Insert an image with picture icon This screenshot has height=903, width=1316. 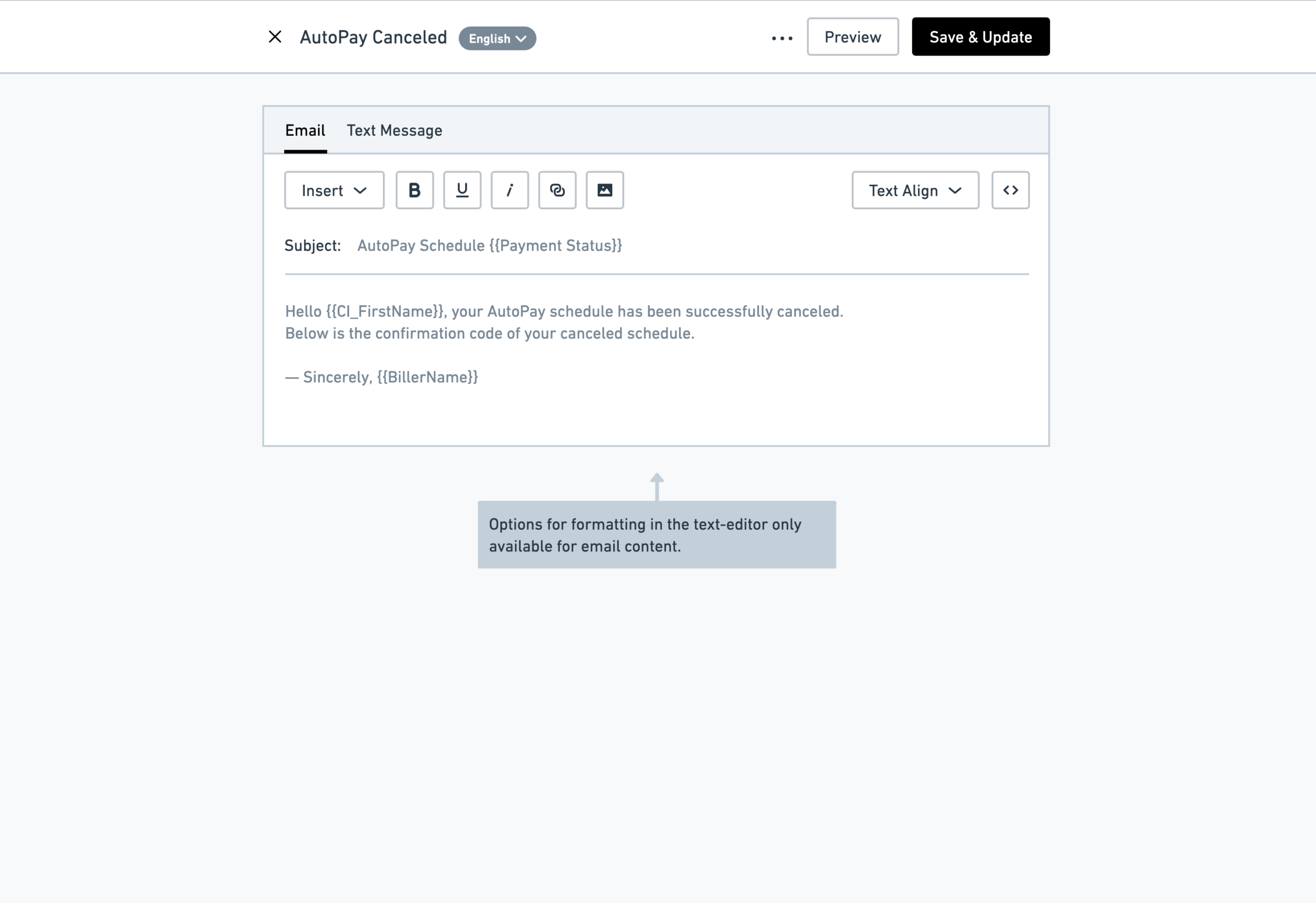pyautogui.click(x=605, y=190)
